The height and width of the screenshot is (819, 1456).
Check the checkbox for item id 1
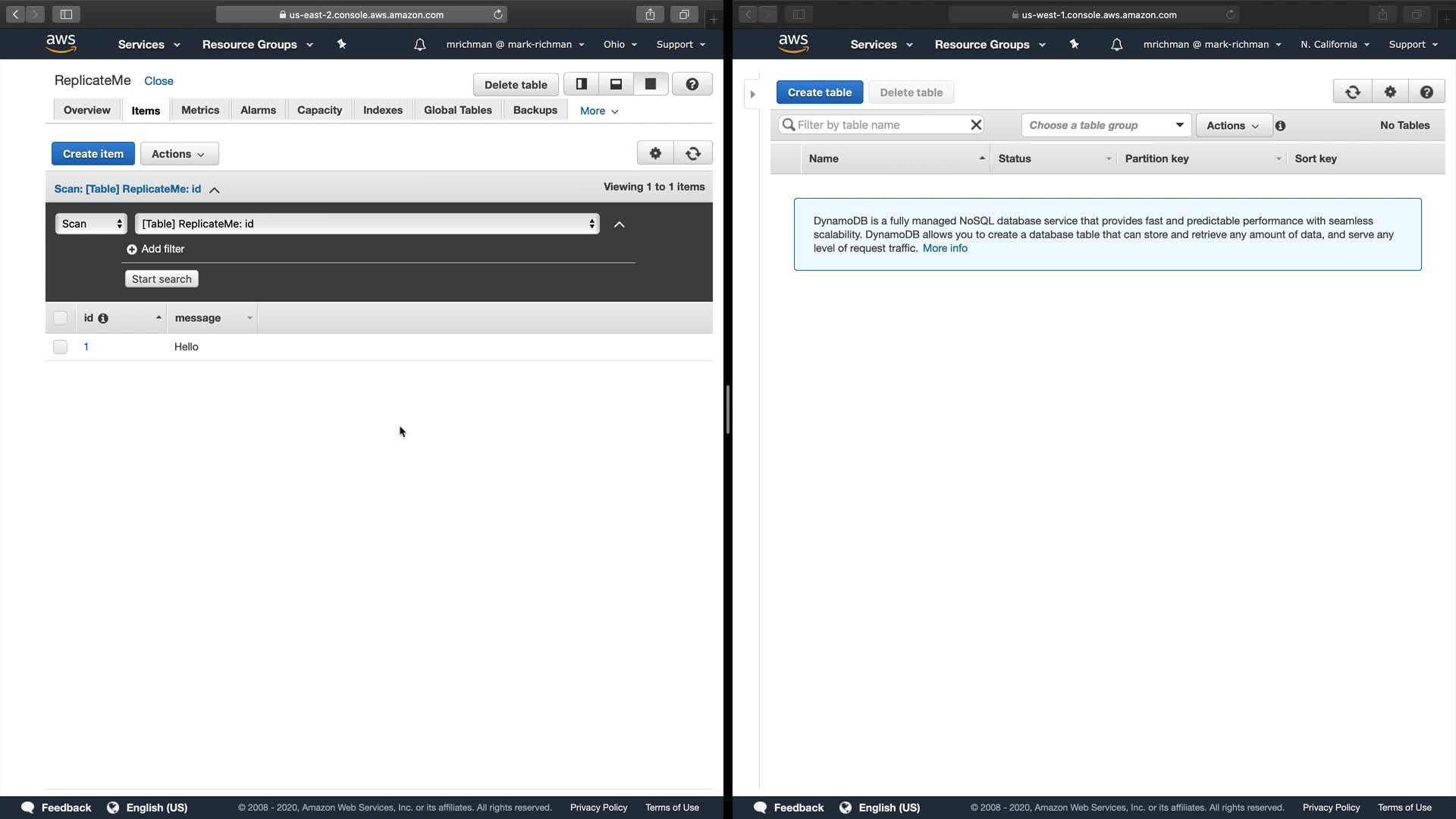61,347
